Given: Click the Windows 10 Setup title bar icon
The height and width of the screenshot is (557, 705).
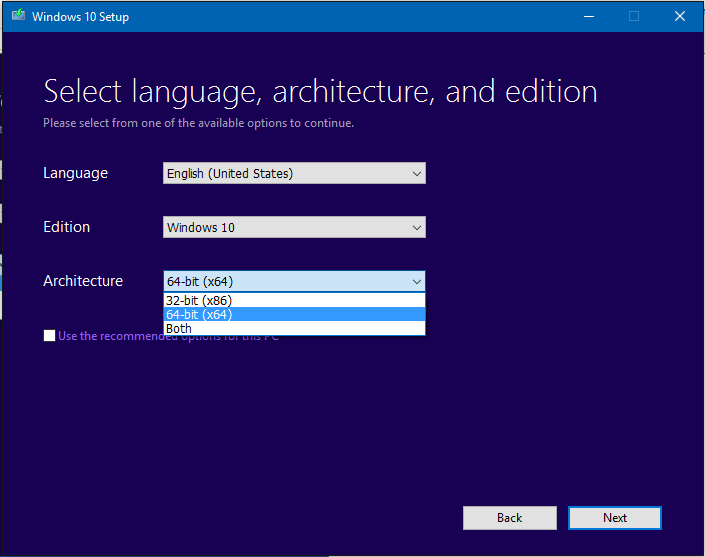Looking at the screenshot, I should (18, 16).
